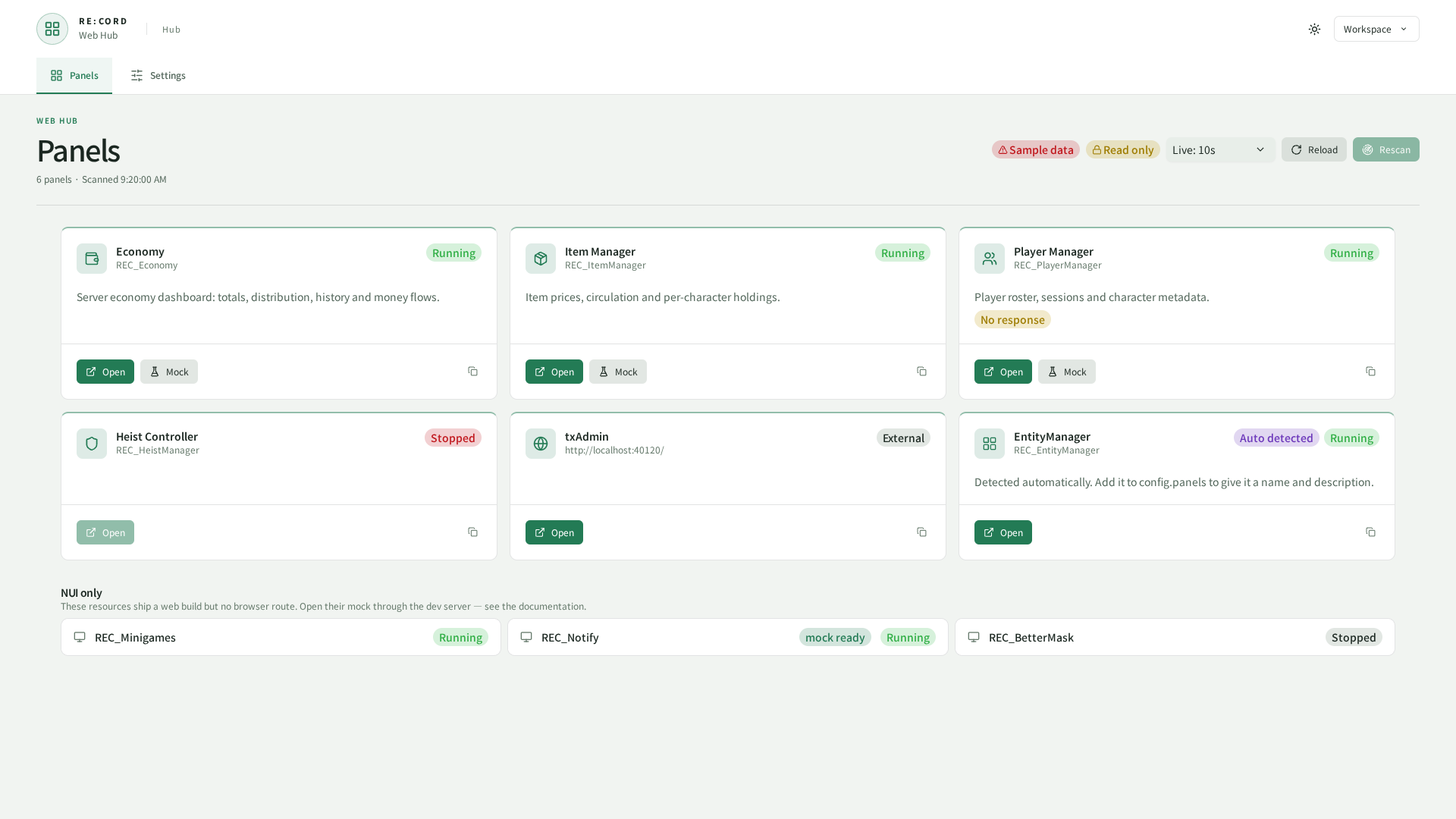The image size is (1456, 819).
Task: Open the EntityManager panel
Action: pos(1003,532)
